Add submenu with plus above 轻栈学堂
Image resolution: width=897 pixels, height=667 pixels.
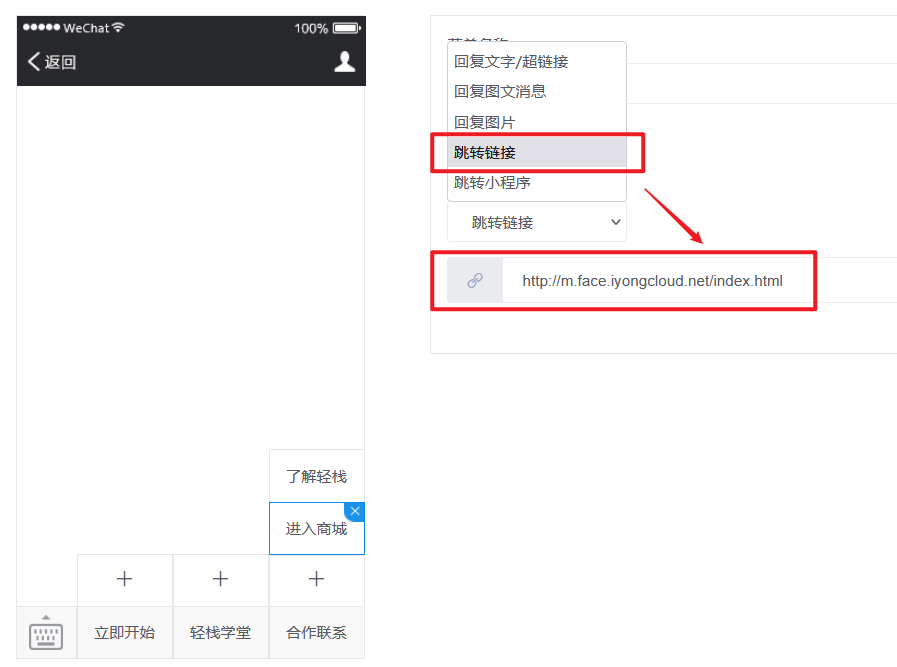pos(220,579)
